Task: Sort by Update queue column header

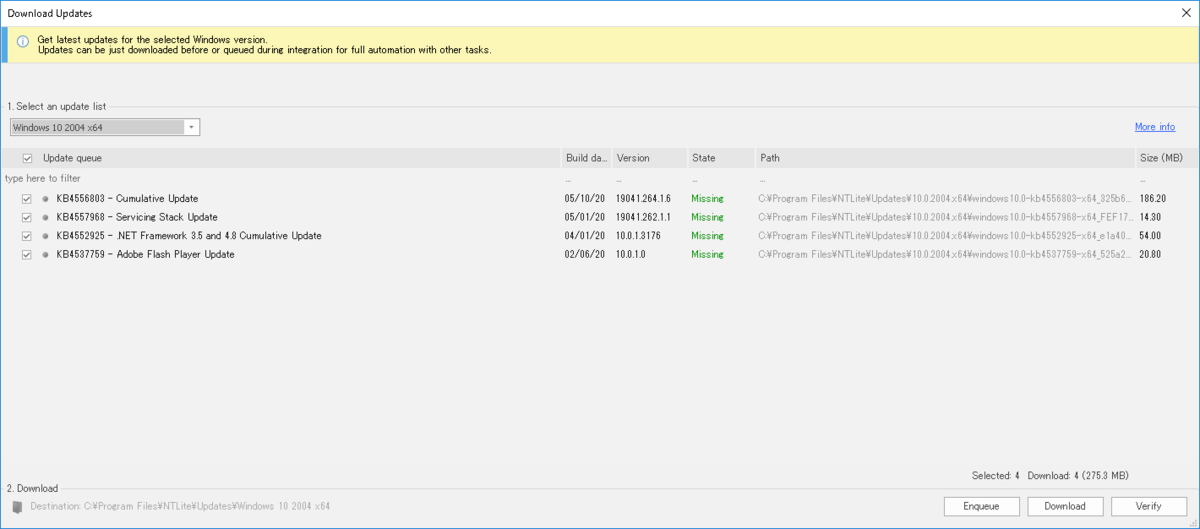Action: 72,158
